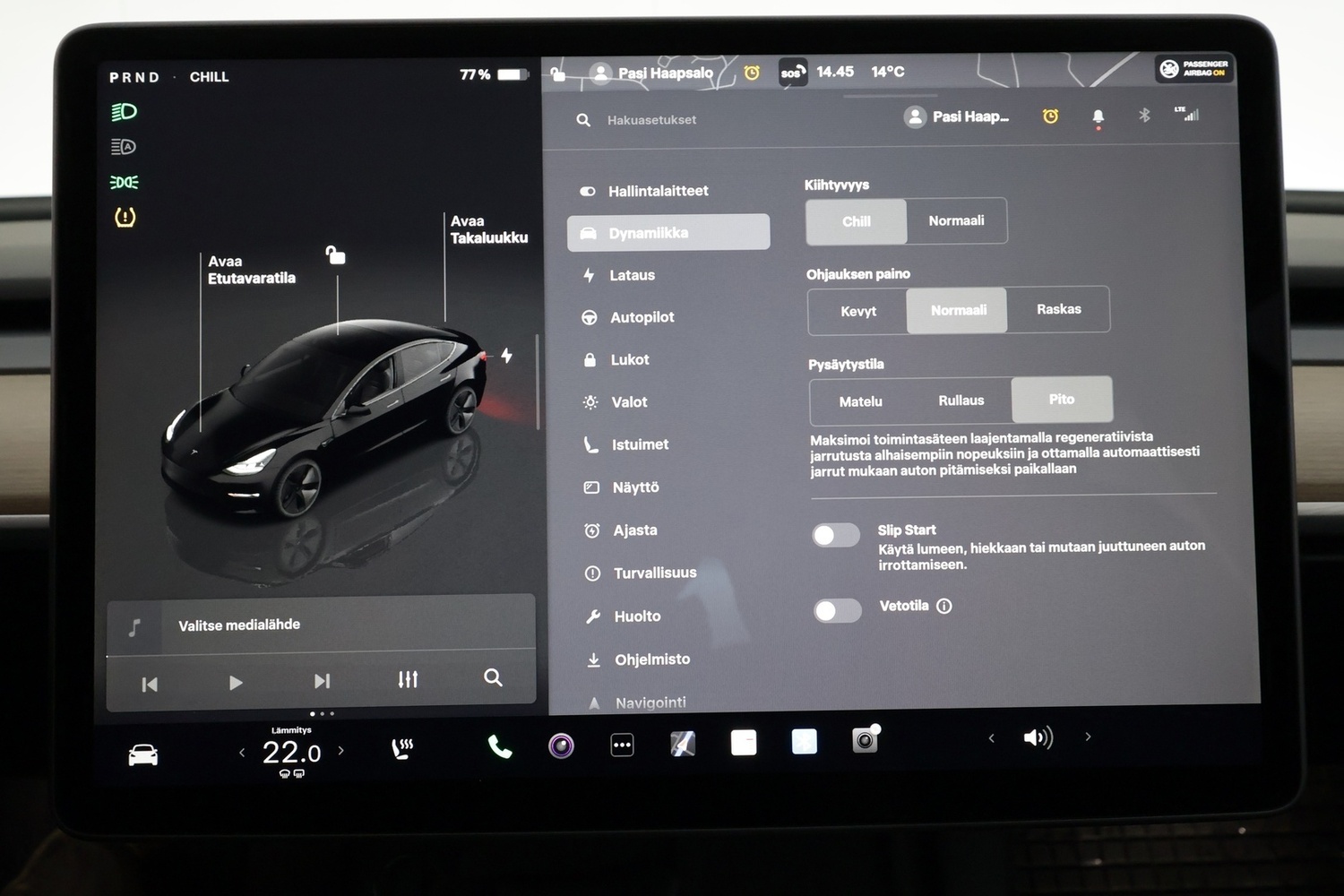1344x896 pixels.
Task: Set acceleration to Chill
Action: 857,221
